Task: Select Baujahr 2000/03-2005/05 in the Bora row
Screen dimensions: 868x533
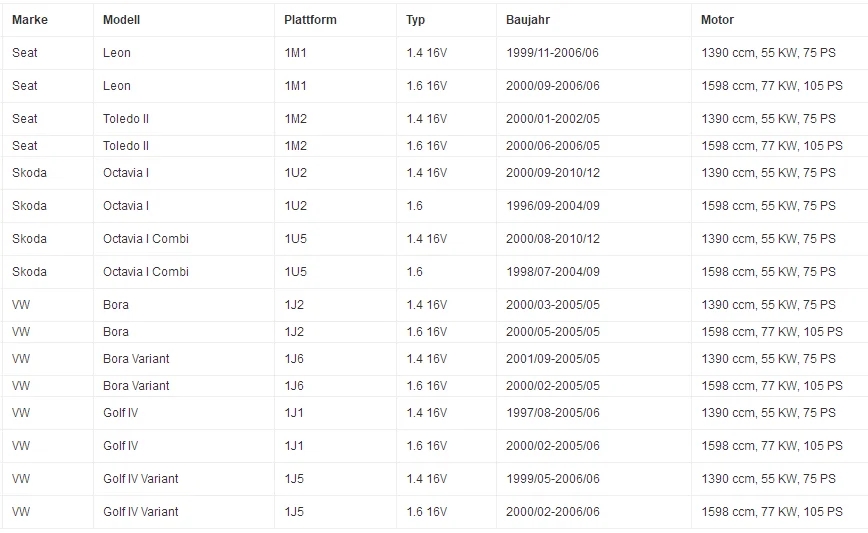Action: tap(552, 305)
